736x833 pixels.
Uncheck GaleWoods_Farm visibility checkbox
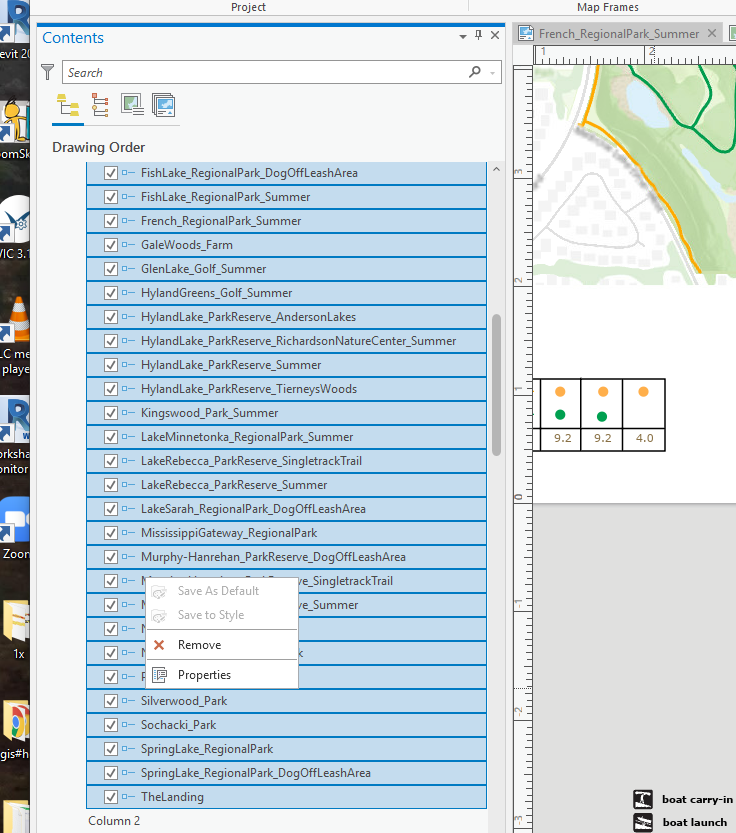(111, 245)
